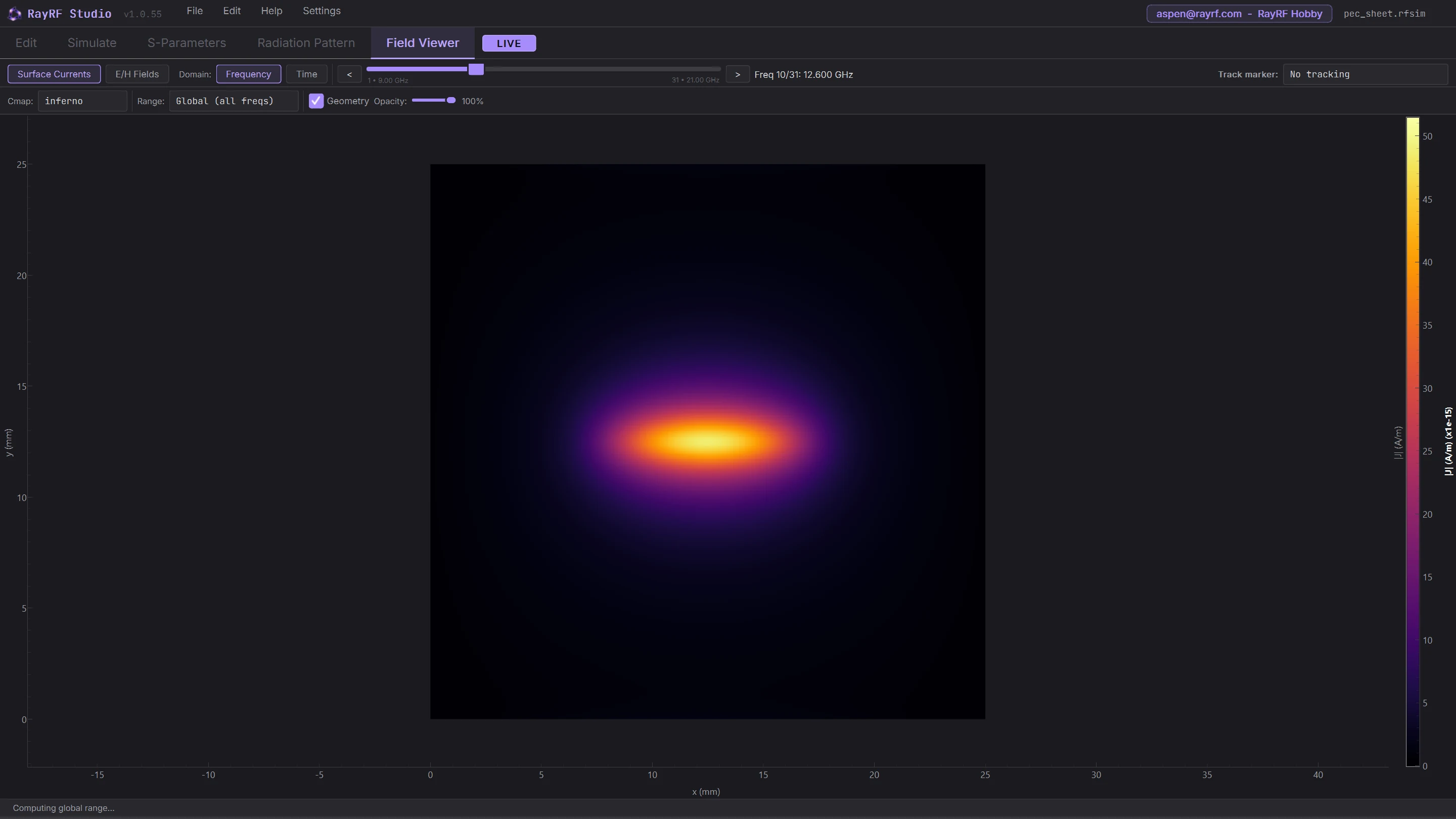Toggle the Geometry checkbox
This screenshot has width=1456, height=819.
[x=316, y=101]
